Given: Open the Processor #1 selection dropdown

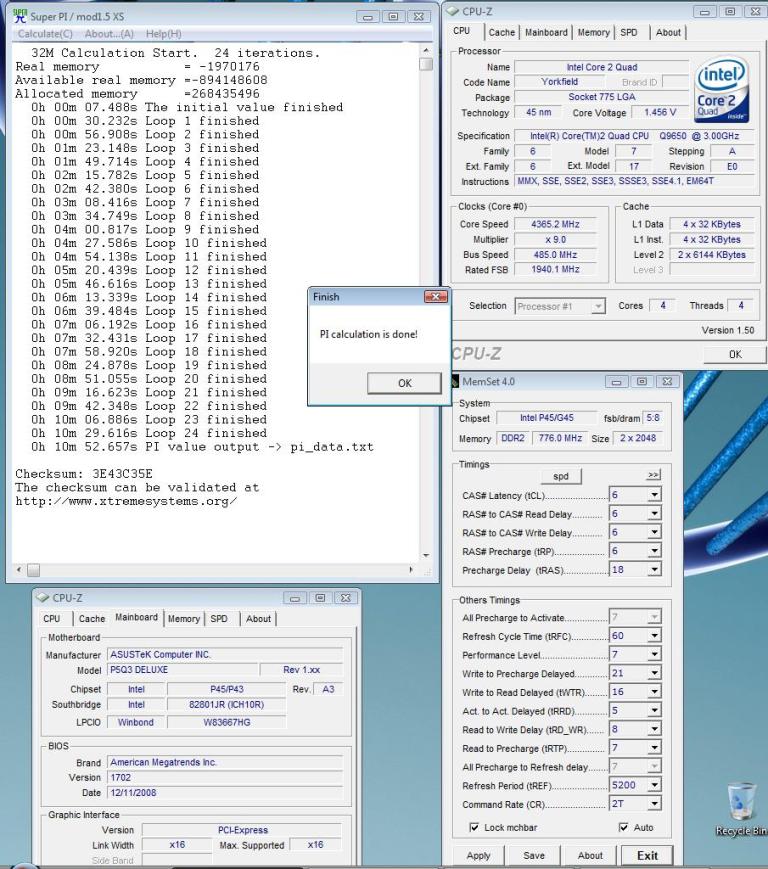Looking at the screenshot, I should [598, 306].
